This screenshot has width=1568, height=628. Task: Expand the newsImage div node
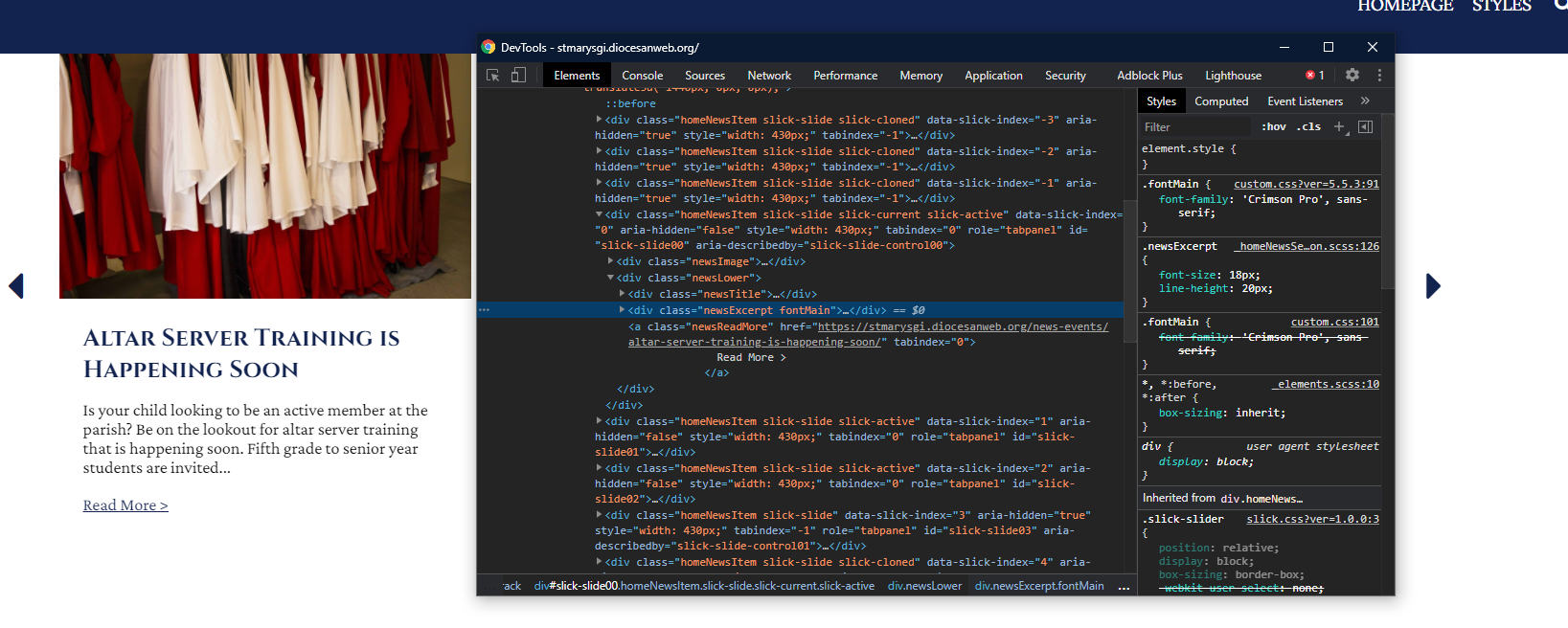pos(611,261)
